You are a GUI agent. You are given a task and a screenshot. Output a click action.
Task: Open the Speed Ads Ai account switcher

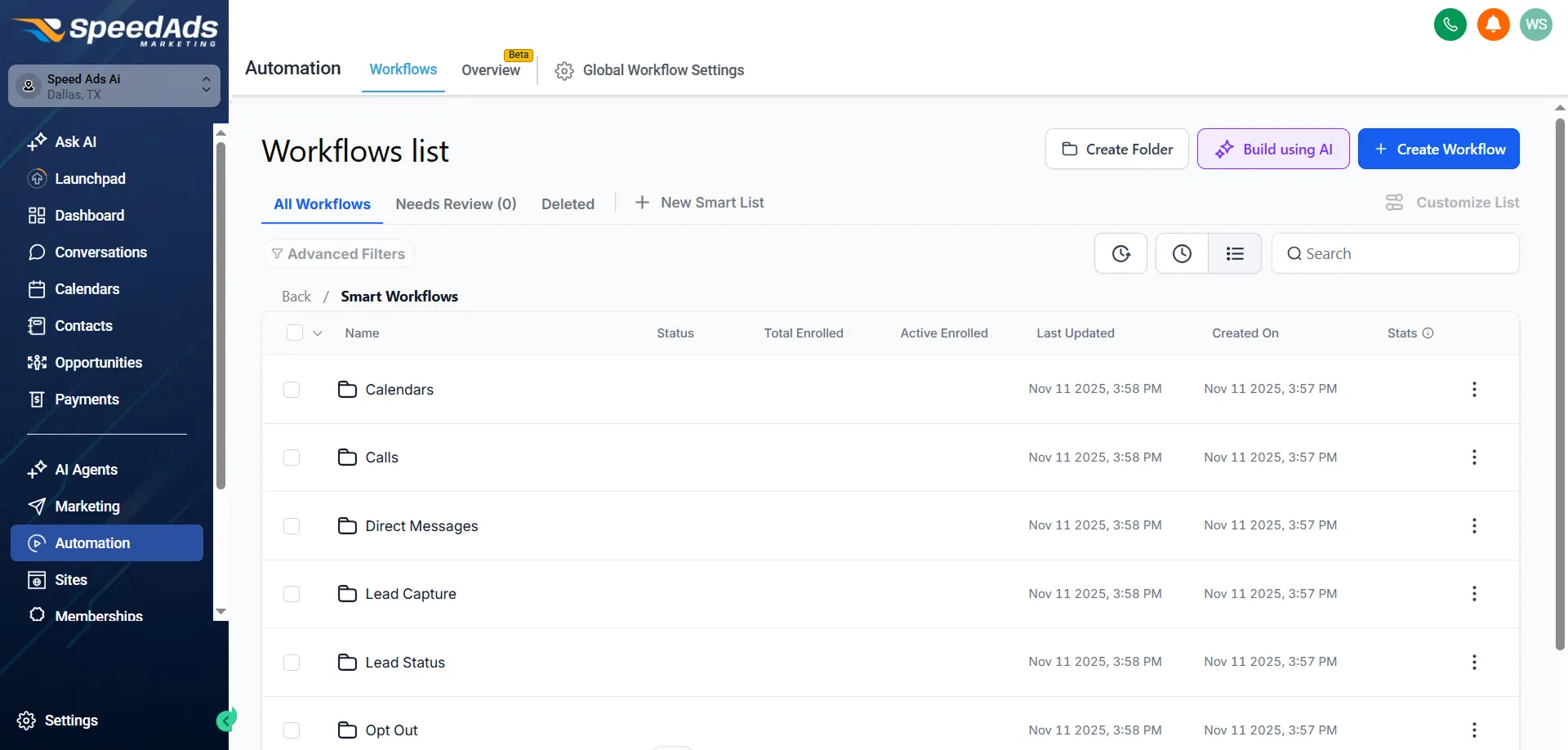tap(114, 86)
